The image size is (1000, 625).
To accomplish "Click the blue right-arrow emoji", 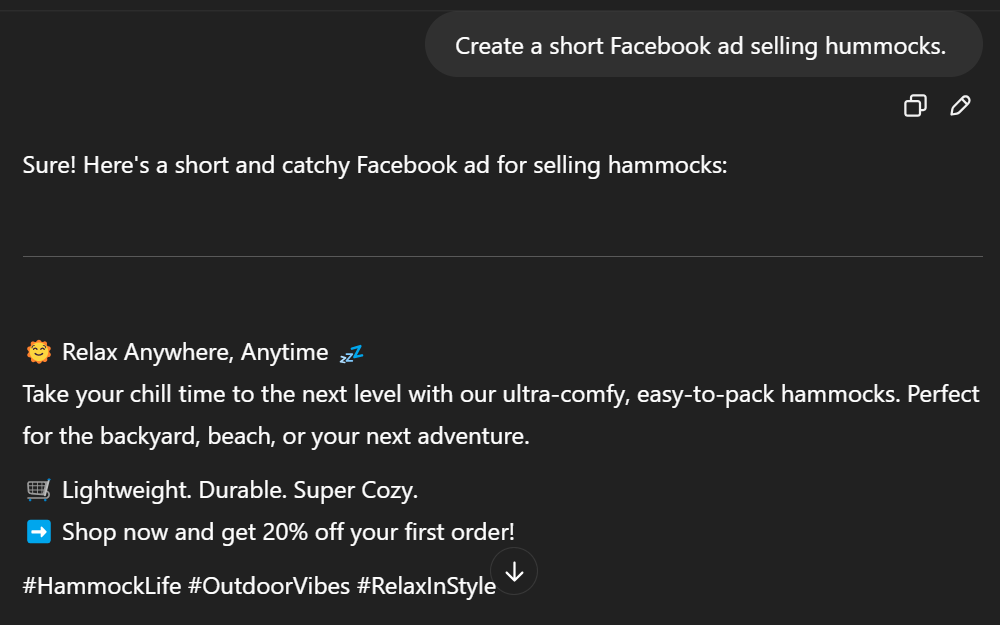I will (39, 532).
